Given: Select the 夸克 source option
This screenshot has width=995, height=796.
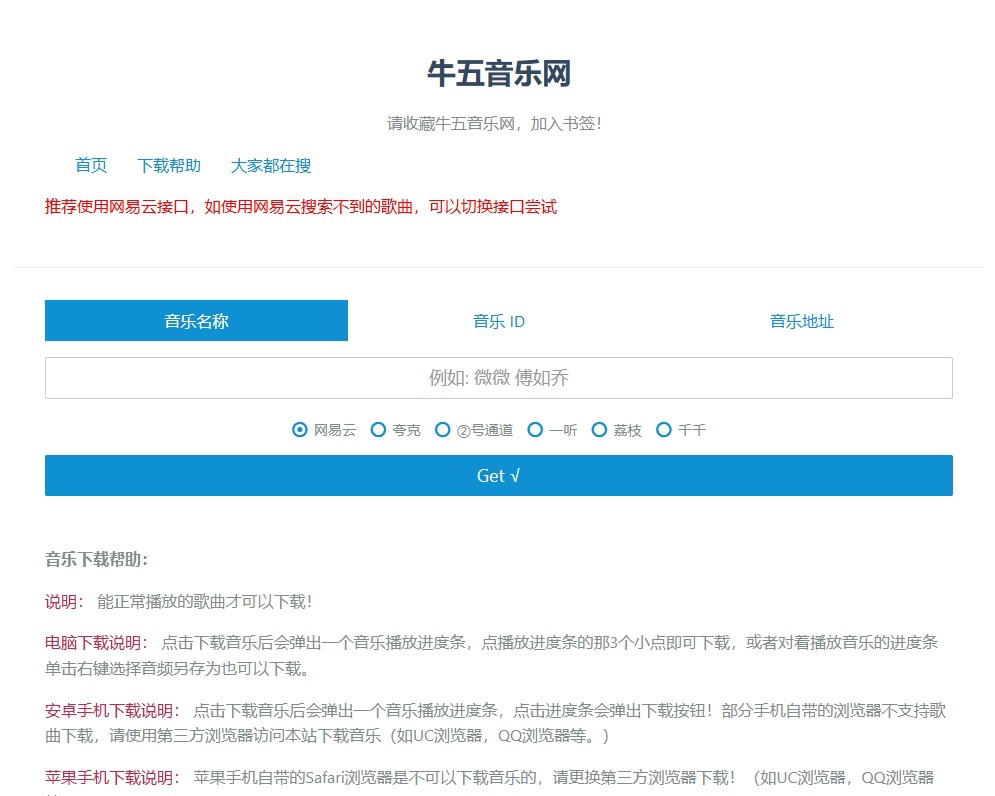Looking at the screenshot, I should [379, 429].
